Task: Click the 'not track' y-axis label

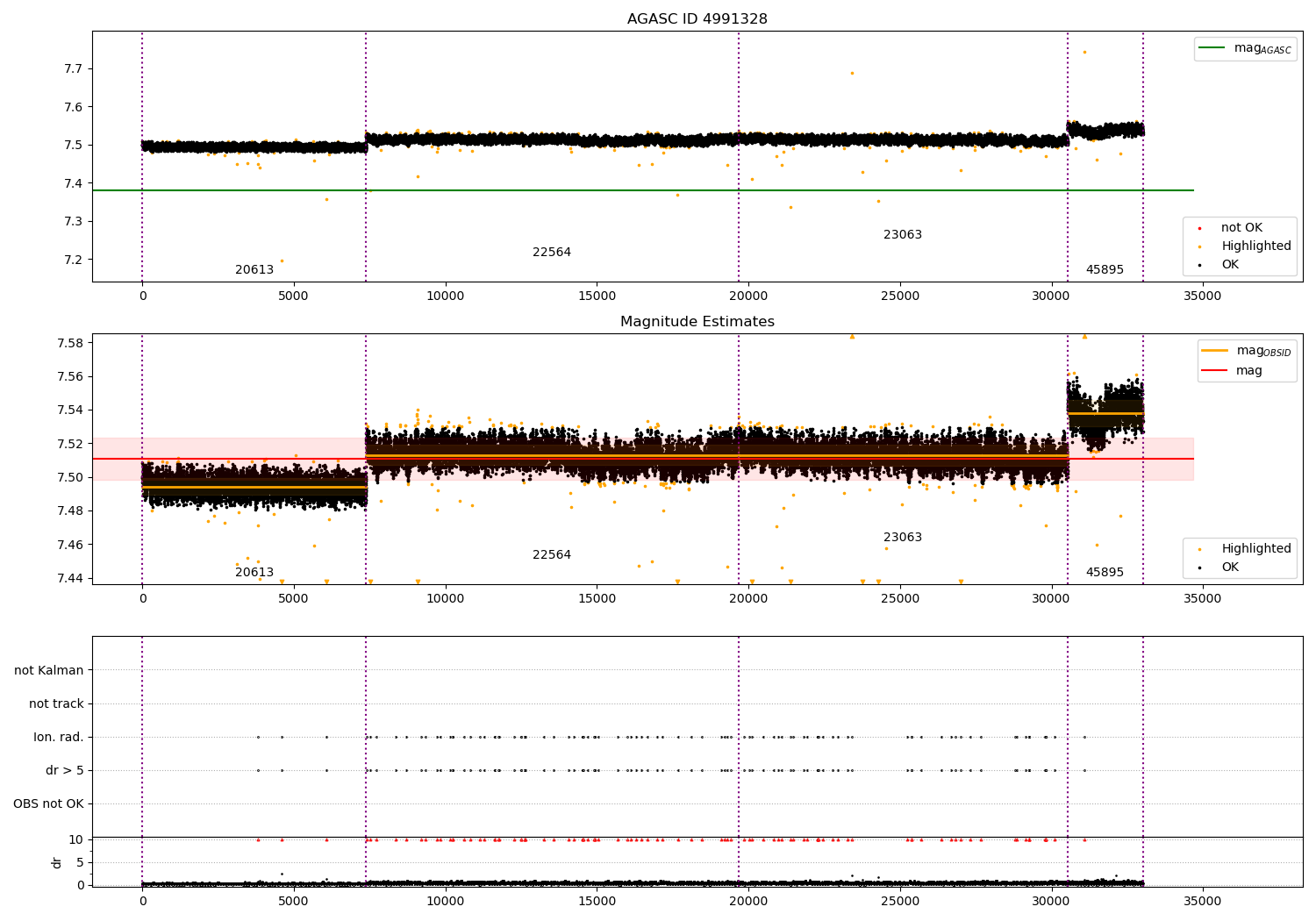Action: click(x=56, y=703)
